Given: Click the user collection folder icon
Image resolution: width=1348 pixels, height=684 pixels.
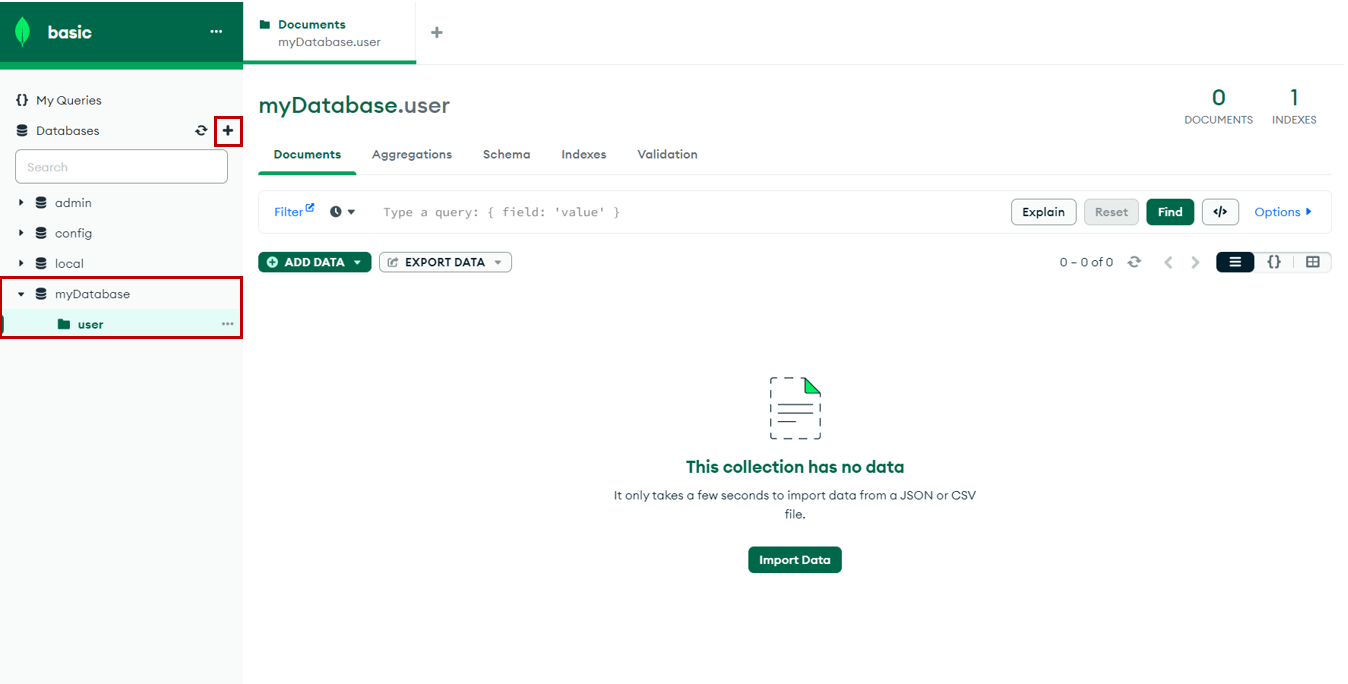Looking at the screenshot, I should pos(64,324).
